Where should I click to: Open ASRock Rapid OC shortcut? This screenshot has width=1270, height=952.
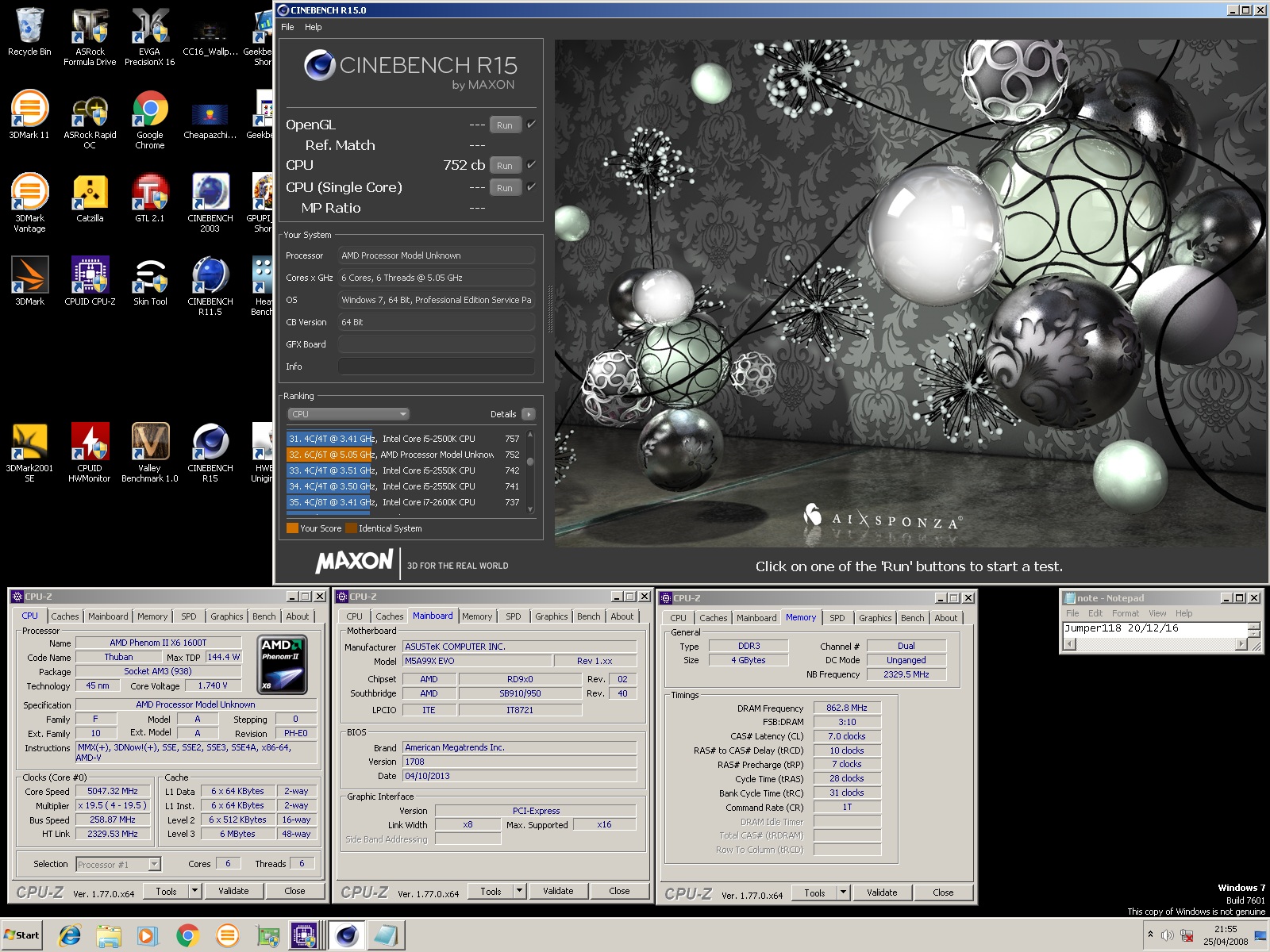click(x=90, y=121)
